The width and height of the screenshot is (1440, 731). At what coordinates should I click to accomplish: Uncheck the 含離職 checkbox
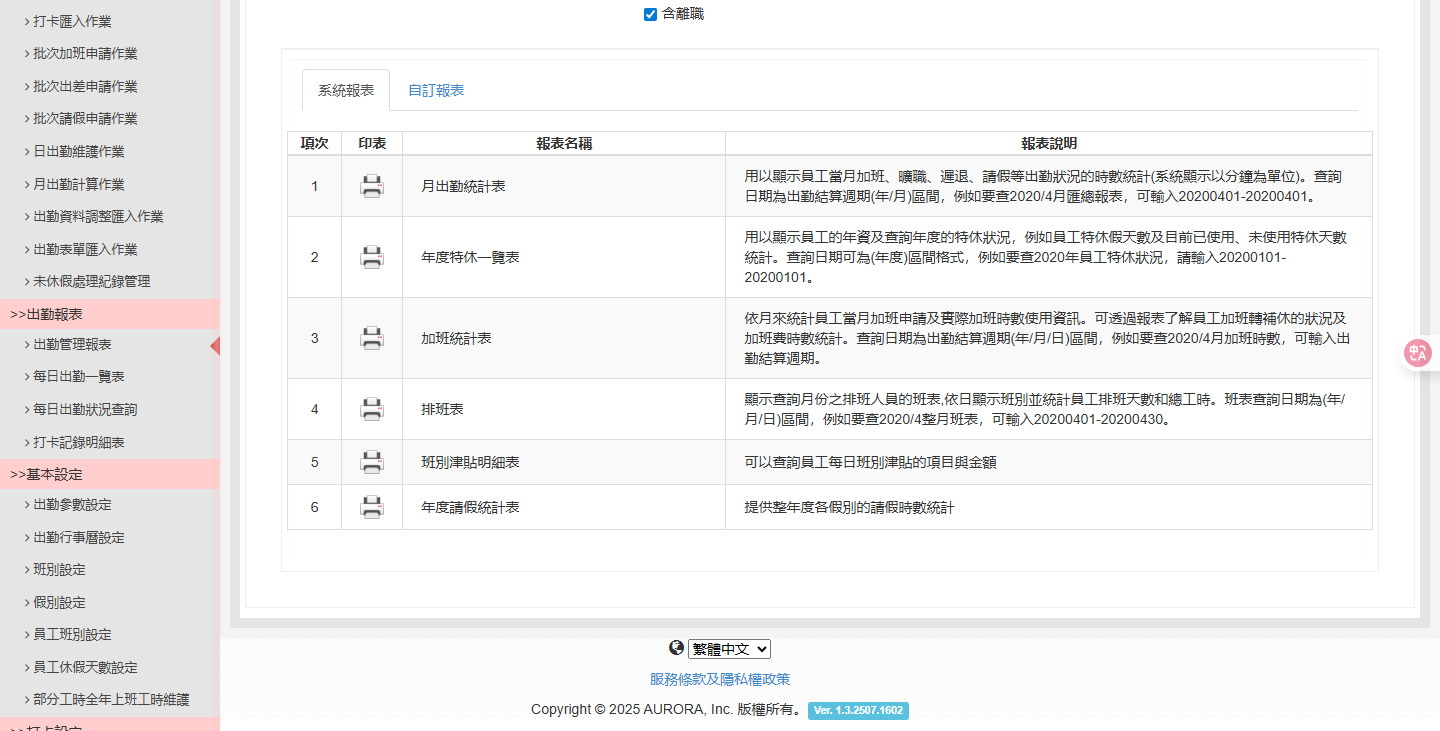(x=650, y=14)
